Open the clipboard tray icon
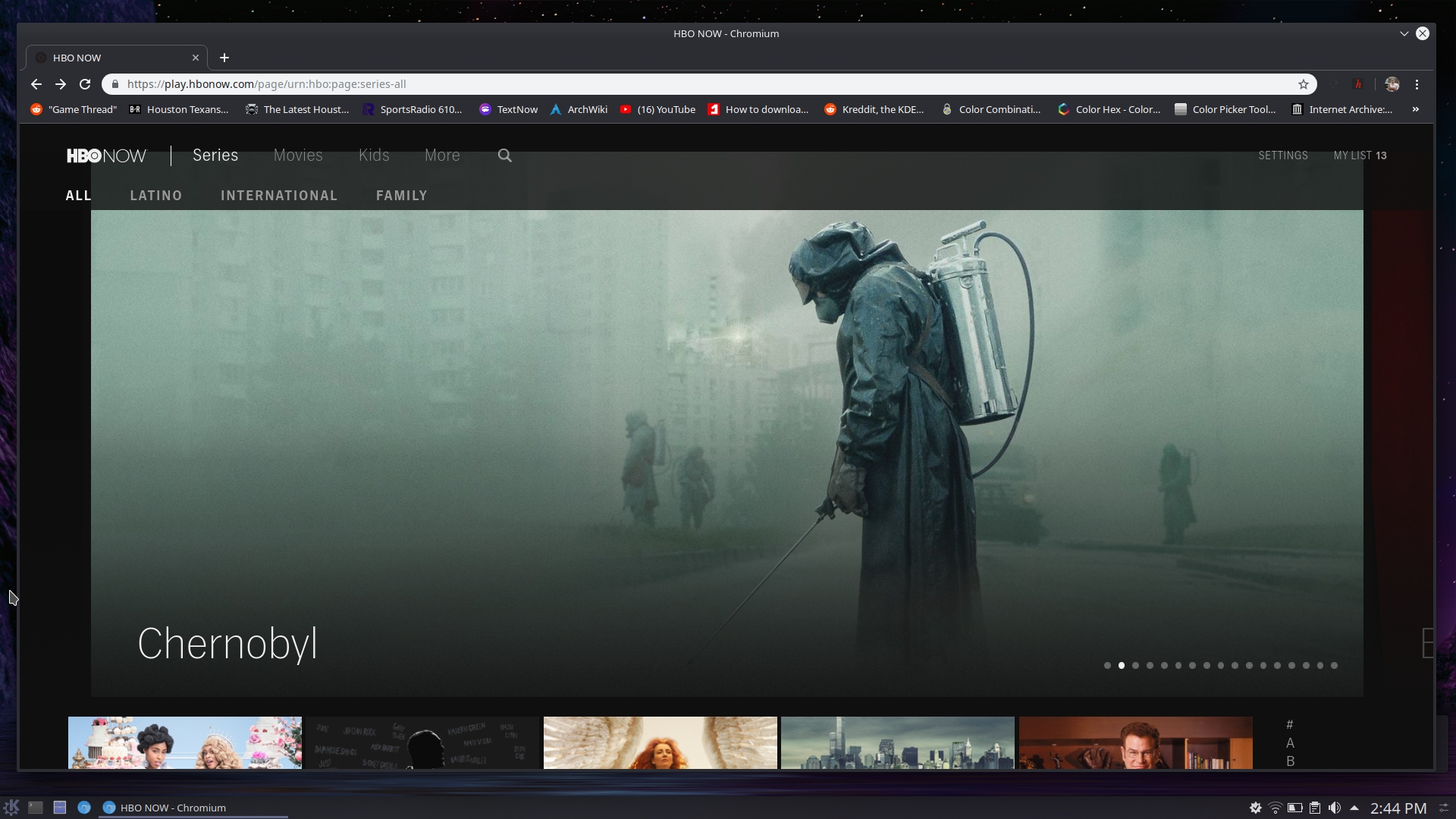1456x819 pixels. coord(1315,808)
